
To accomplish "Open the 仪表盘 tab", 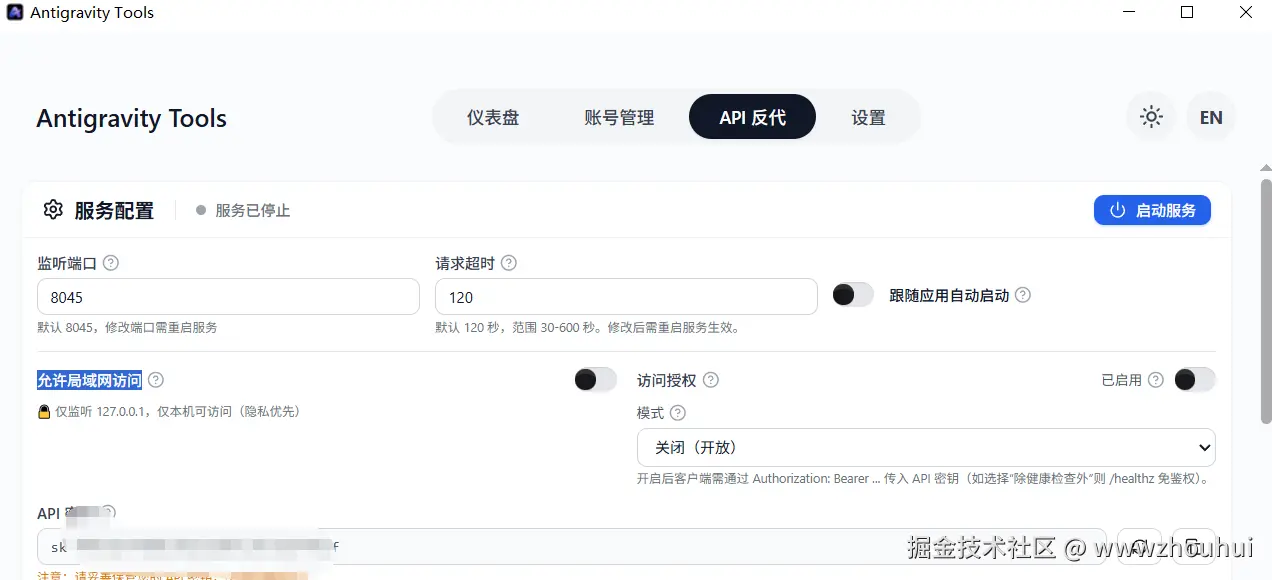I will tap(493, 117).
